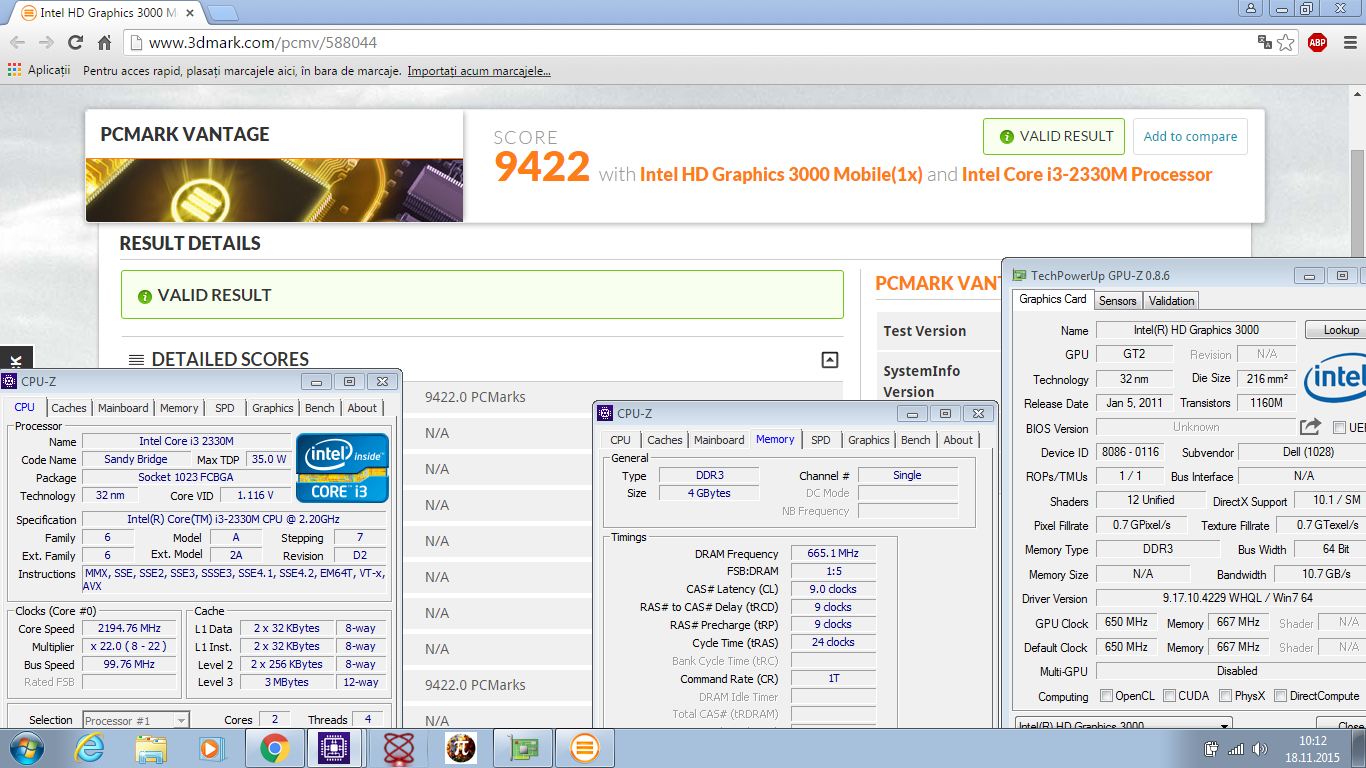The height and width of the screenshot is (768, 1366).
Task: Toggle the OpenCL checkbox in GPU-Z
Action: click(x=1106, y=696)
